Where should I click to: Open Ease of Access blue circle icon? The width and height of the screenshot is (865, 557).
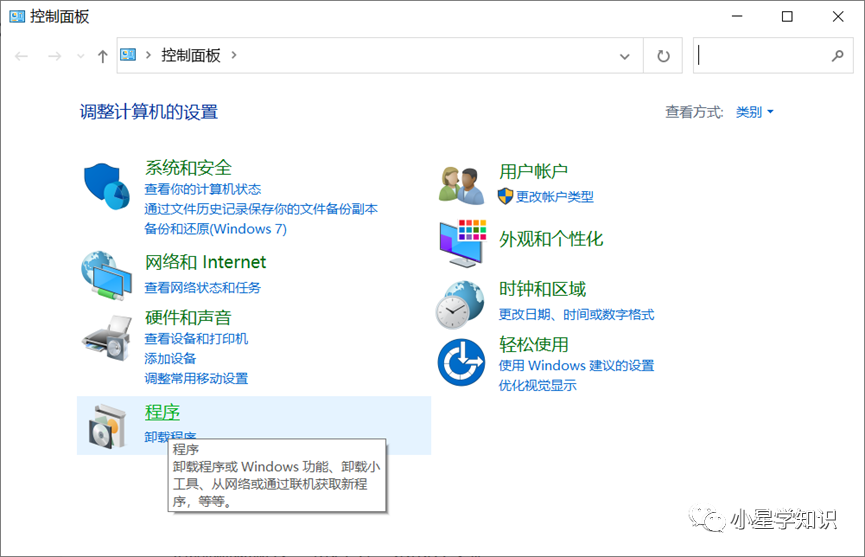click(461, 362)
